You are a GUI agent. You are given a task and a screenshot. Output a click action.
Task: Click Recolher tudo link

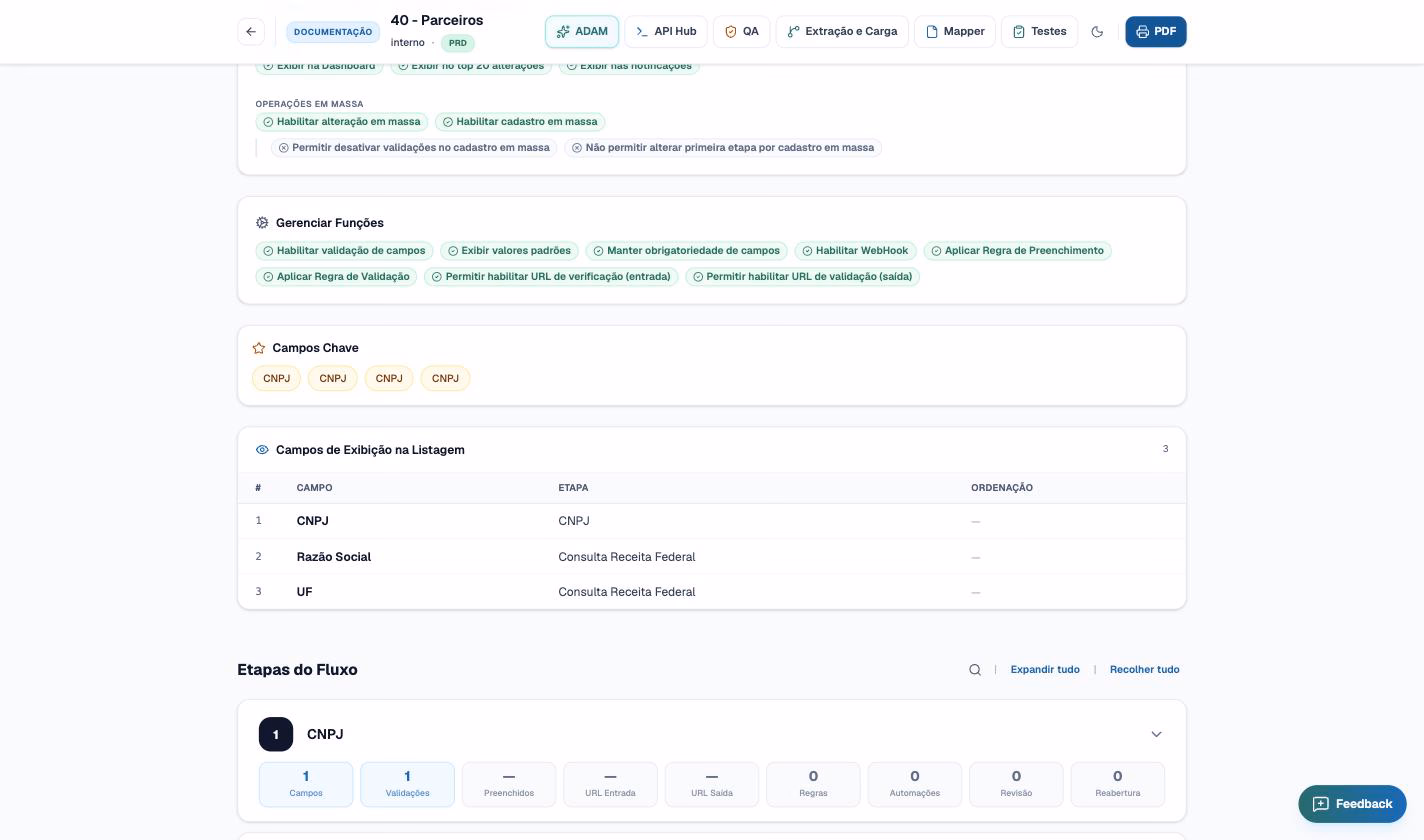[x=1144, y=670]
